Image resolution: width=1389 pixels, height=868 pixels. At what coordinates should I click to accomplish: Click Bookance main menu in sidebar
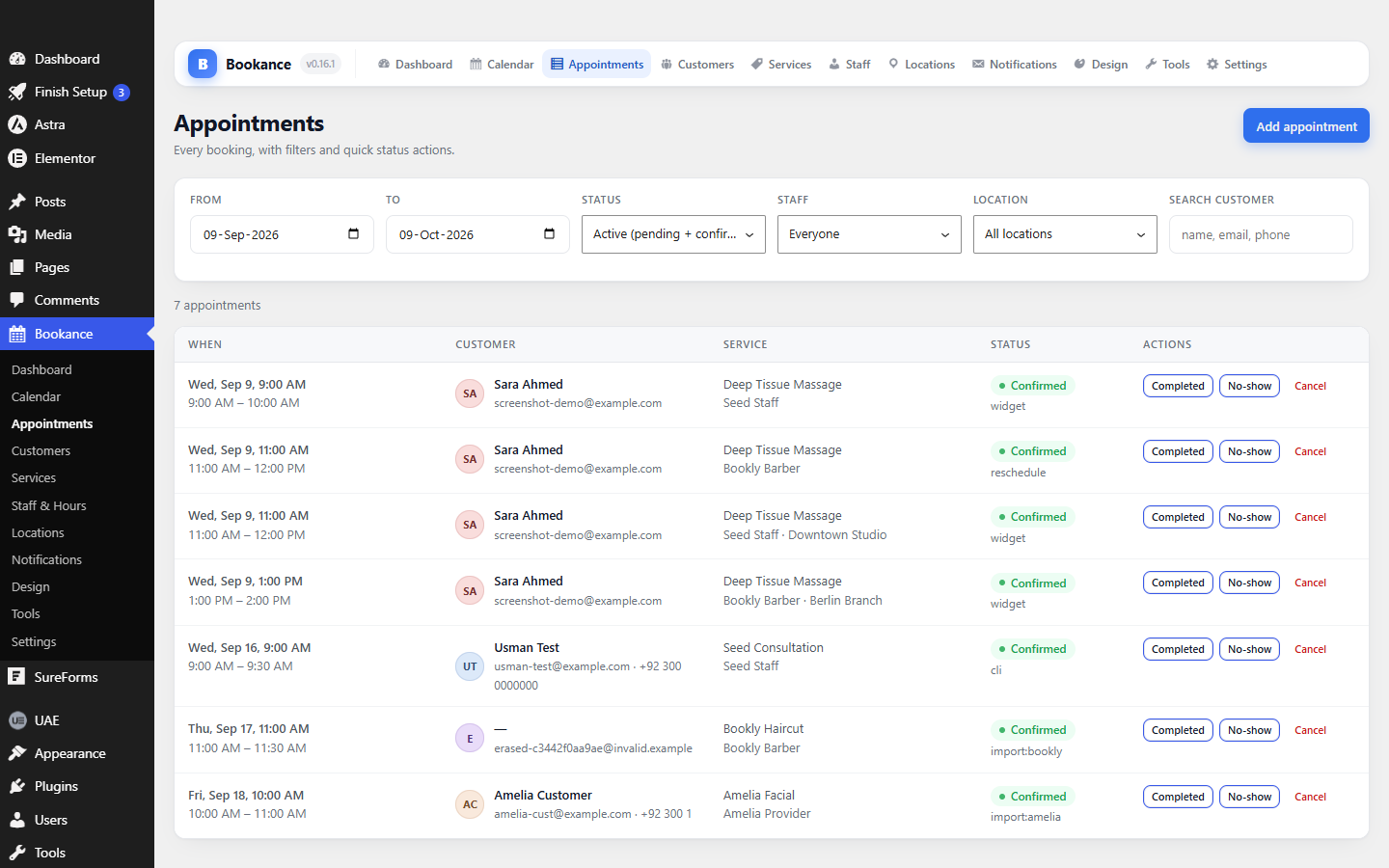(x=77, y=334)
